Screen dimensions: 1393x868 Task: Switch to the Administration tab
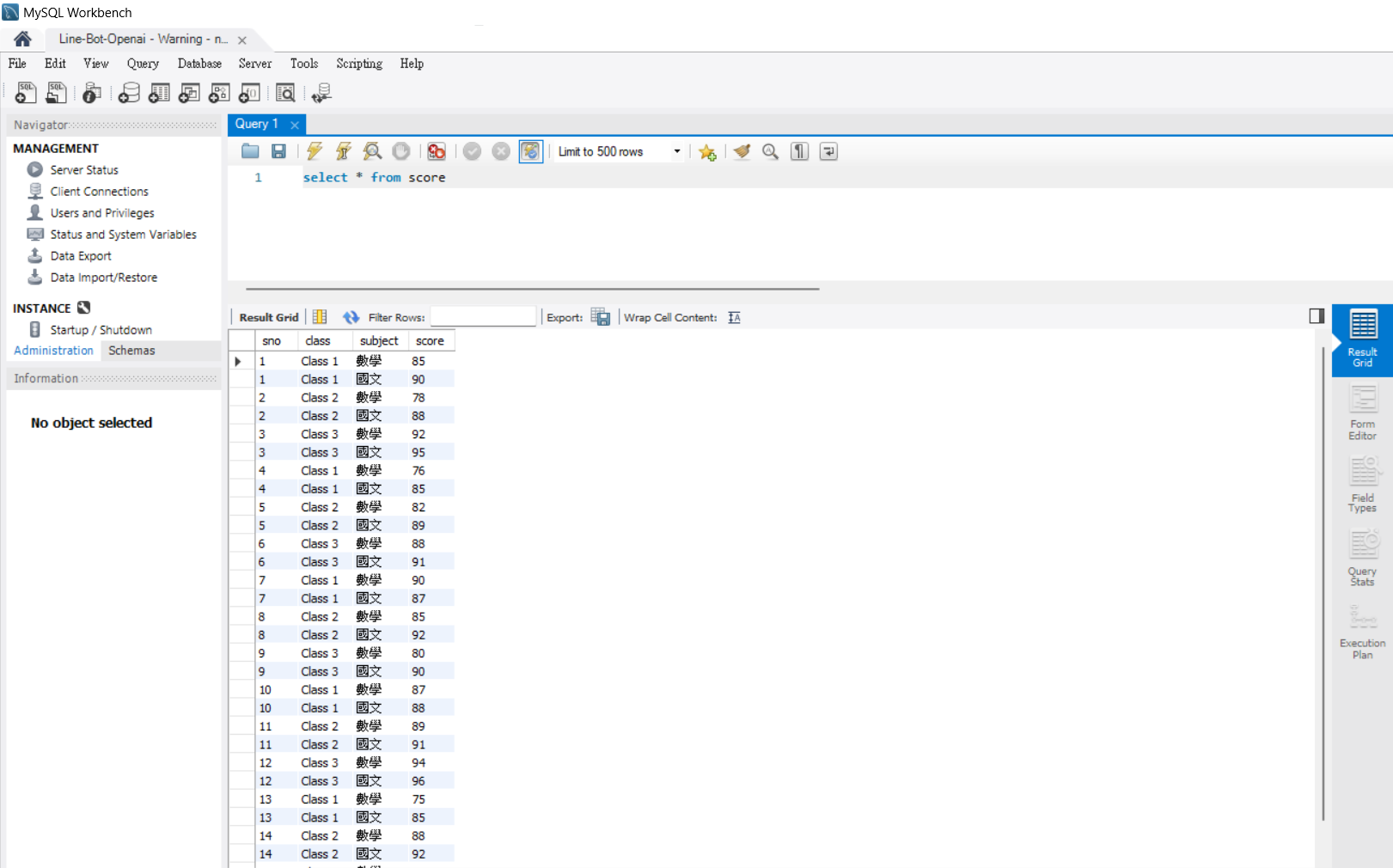[x=53, y=351]
